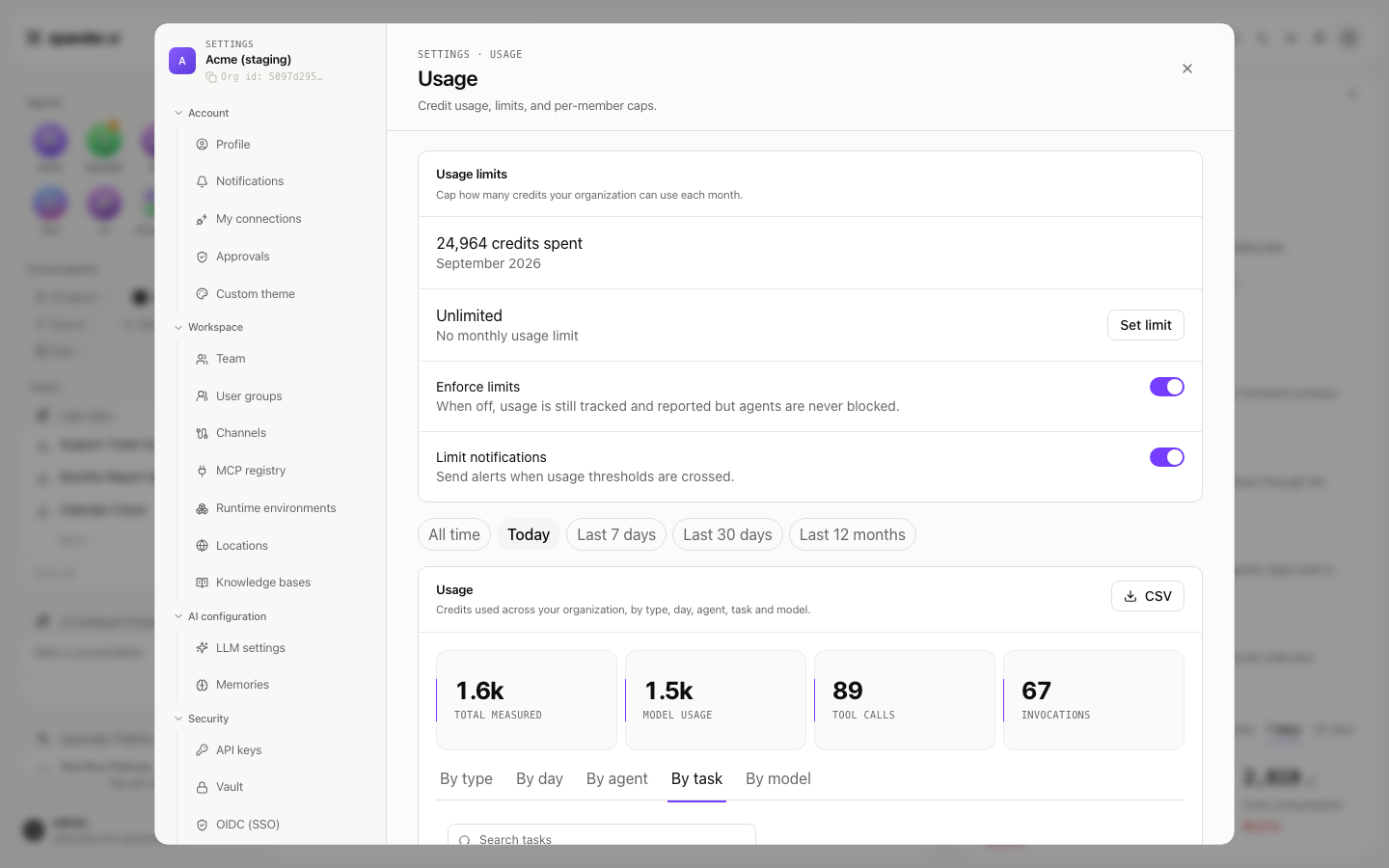The height and width of the screenshot is (868, 1389).
Task: Click the Set limit button
Action: [x=1146, y=325]
